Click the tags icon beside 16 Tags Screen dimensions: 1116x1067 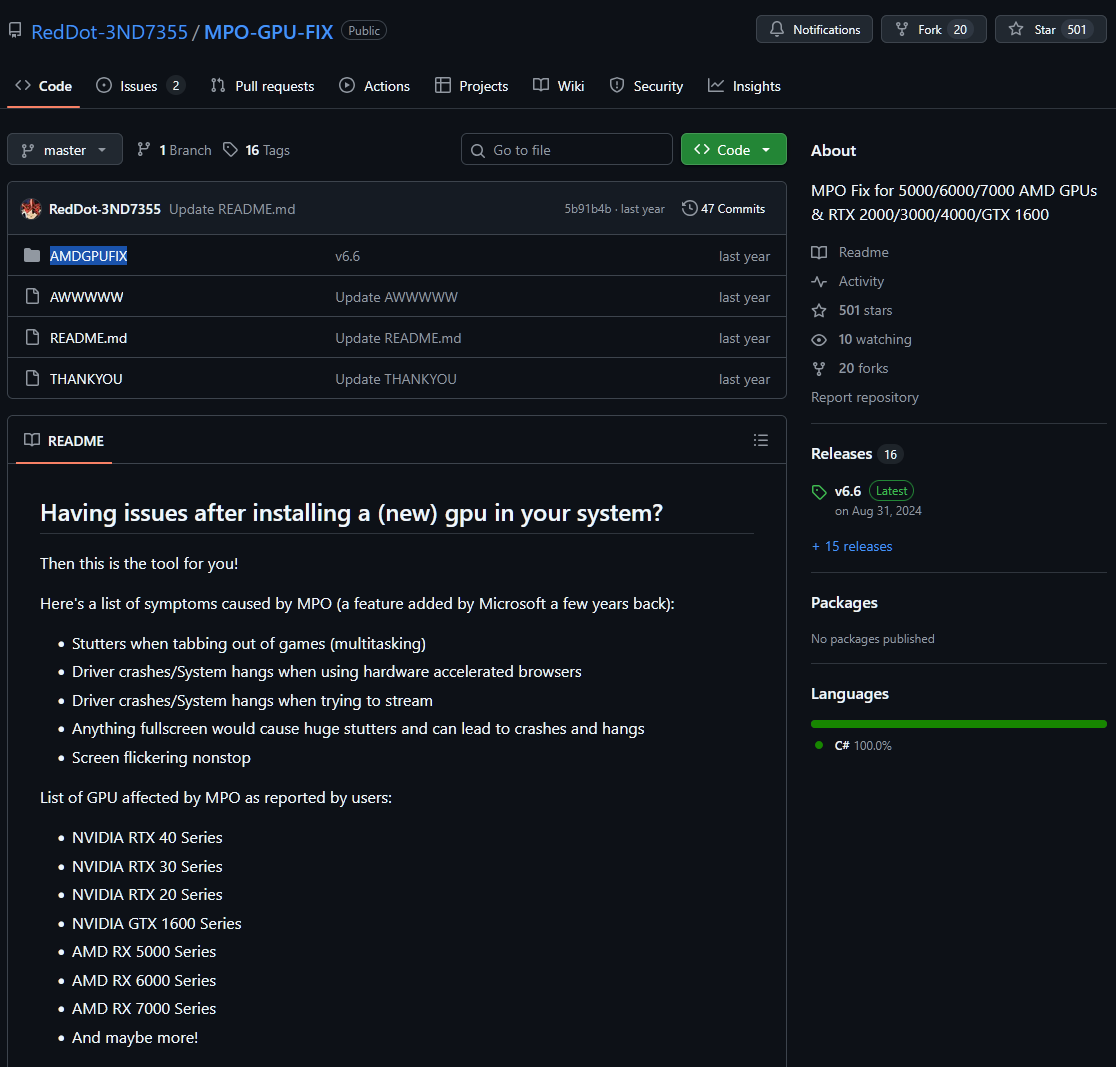[x=231, y=150]
